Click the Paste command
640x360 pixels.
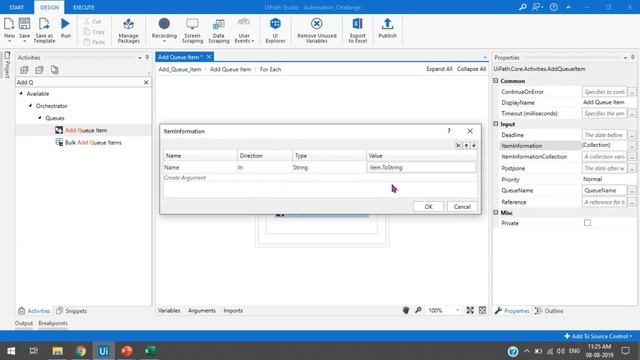(94, 42)
